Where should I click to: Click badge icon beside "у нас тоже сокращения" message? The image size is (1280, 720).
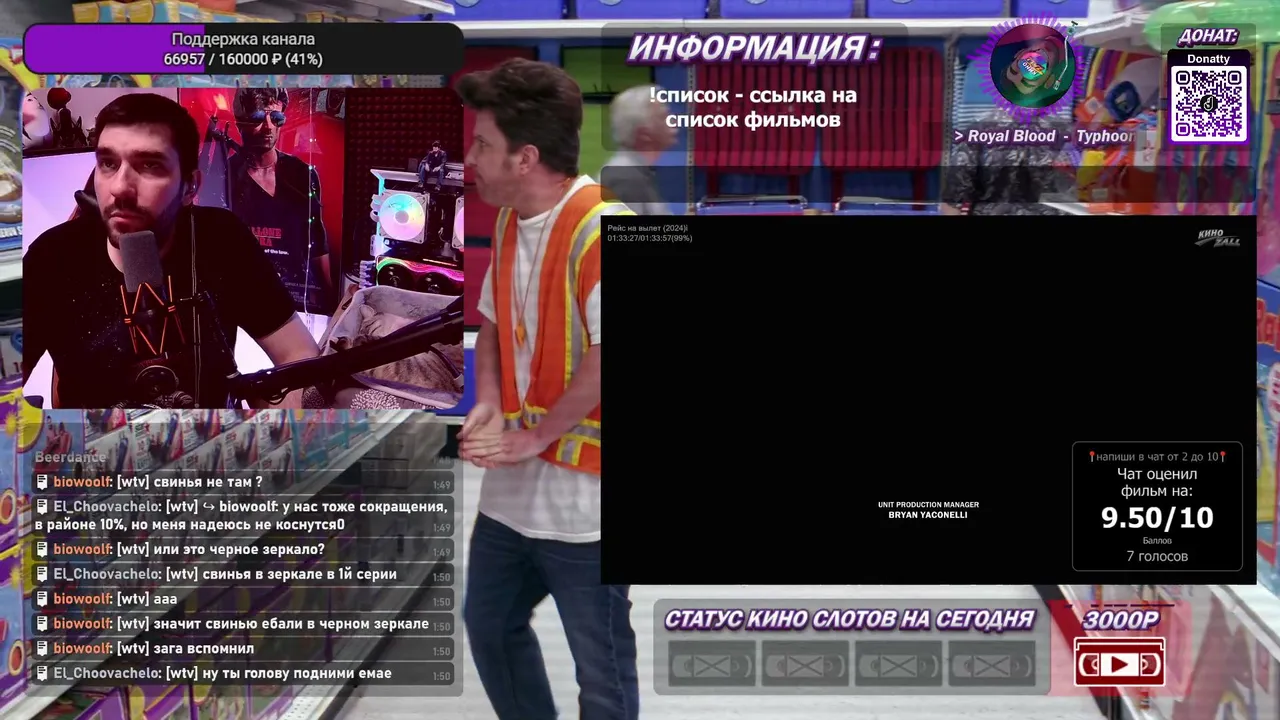pyautogui.click(x=42, y=507)
